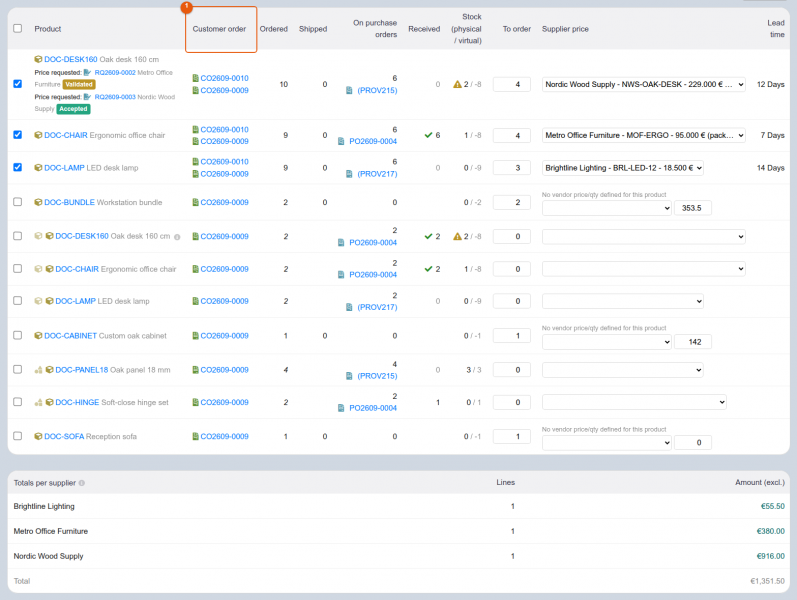The height and width of the screenshot is (600, 797).
Task: Click the order document icon before CO2609-0009 in DOC-CABINET row
Action: point(196,336)
